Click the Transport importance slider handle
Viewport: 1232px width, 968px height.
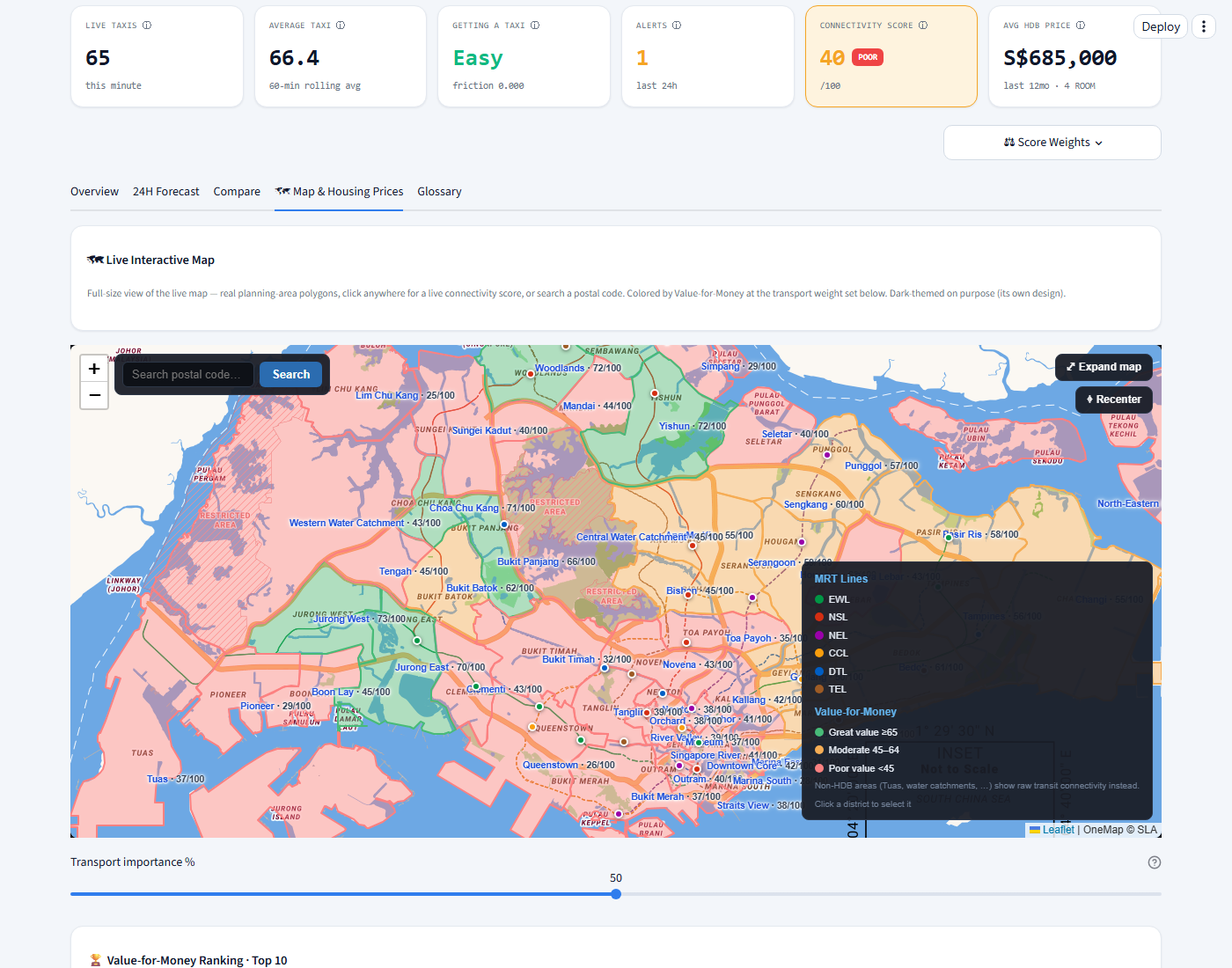[616, 894]
